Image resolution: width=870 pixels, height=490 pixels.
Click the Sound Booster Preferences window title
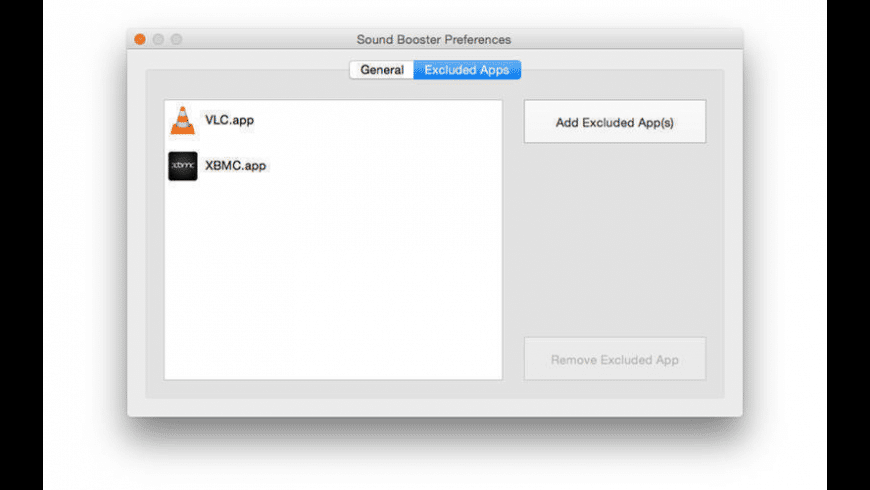pos(434,40)
